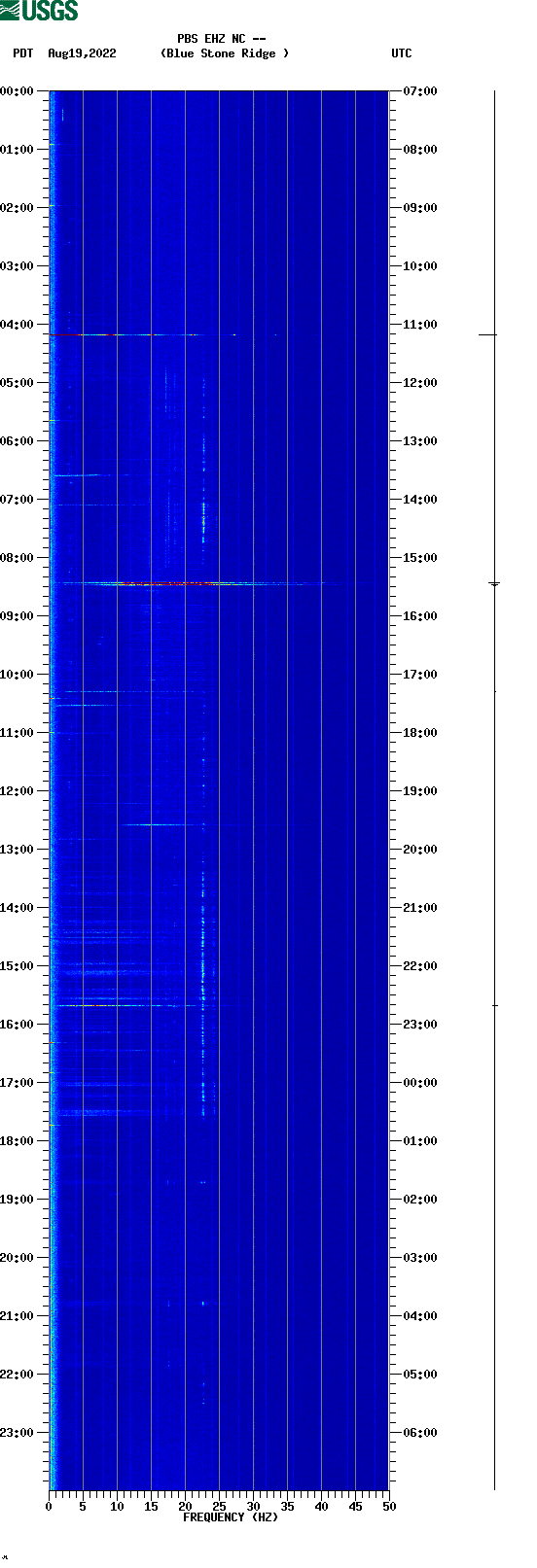537x1568 pixels.
Task: Click the 03:00 UTC time label
Action: pyautogui.click(x=420, y=1258)
